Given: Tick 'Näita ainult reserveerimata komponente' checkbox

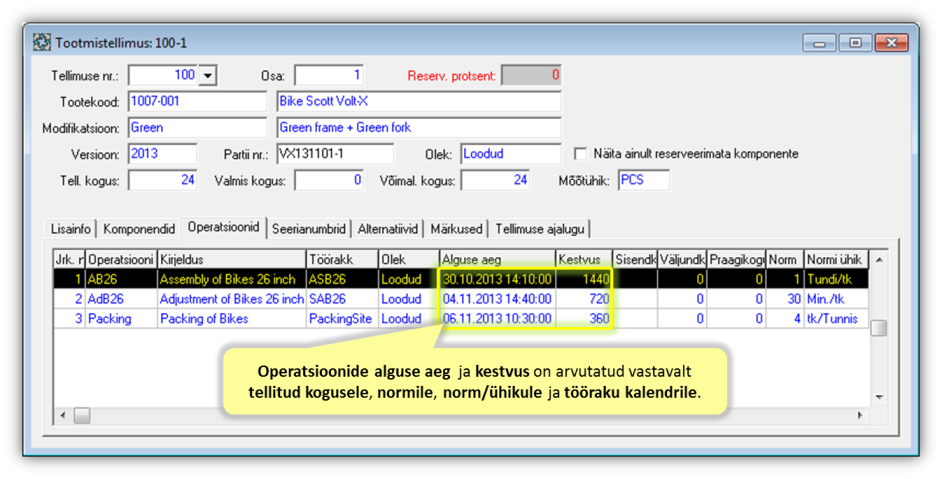Looking at the screenshot, I should click(x=580, y=154).
